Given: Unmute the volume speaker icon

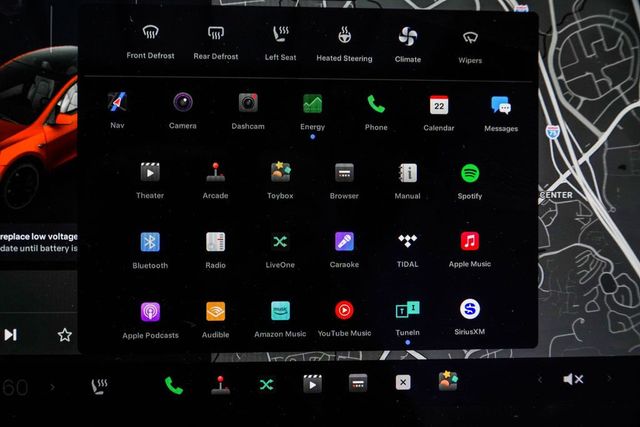Looking at the screenshot, I should pos(573,379).
